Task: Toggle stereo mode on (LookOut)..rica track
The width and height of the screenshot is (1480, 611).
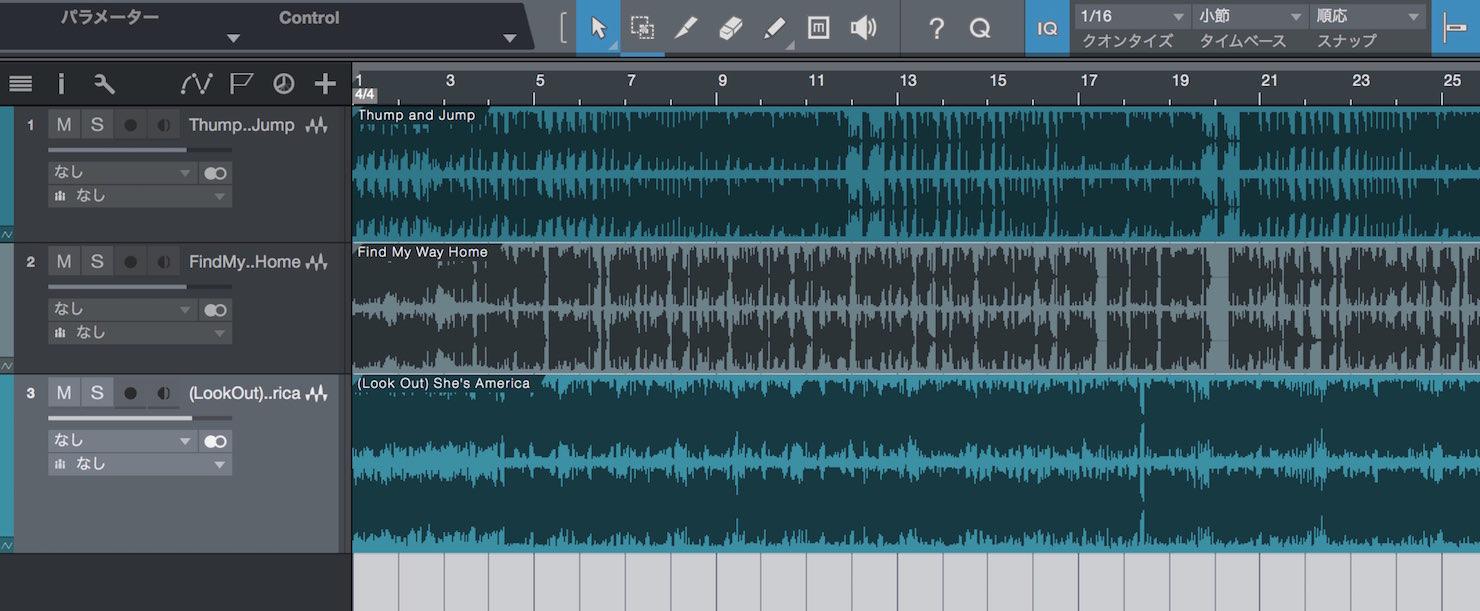Action: [x=215, y=441]
